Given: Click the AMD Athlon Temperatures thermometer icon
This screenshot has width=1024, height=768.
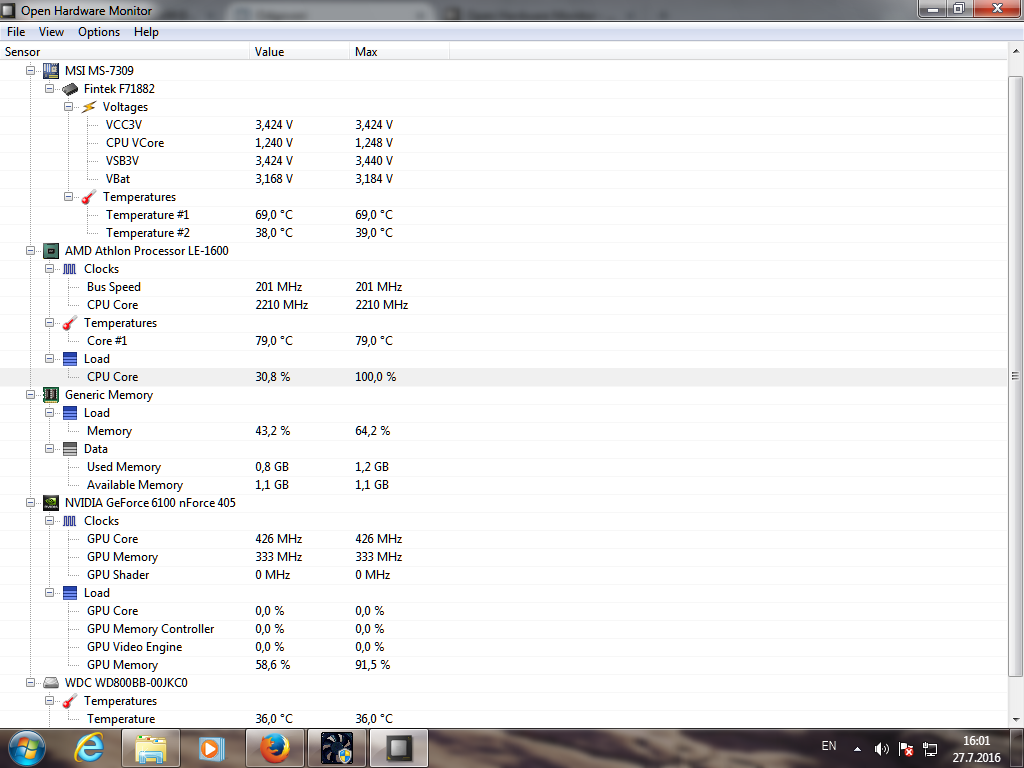Looking at the screenshot, I should pyautogui.click(x=70, y=323).
